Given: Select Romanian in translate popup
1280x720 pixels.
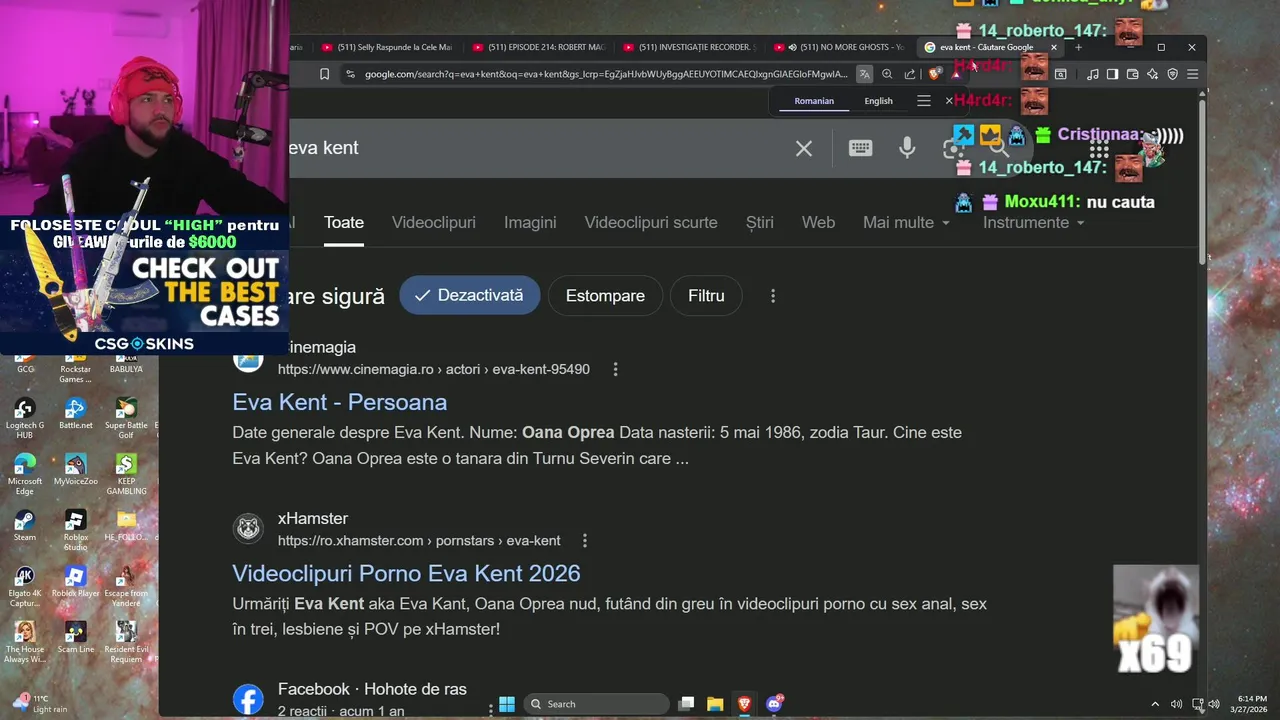Looking at the screenshot, I should 814,101.
